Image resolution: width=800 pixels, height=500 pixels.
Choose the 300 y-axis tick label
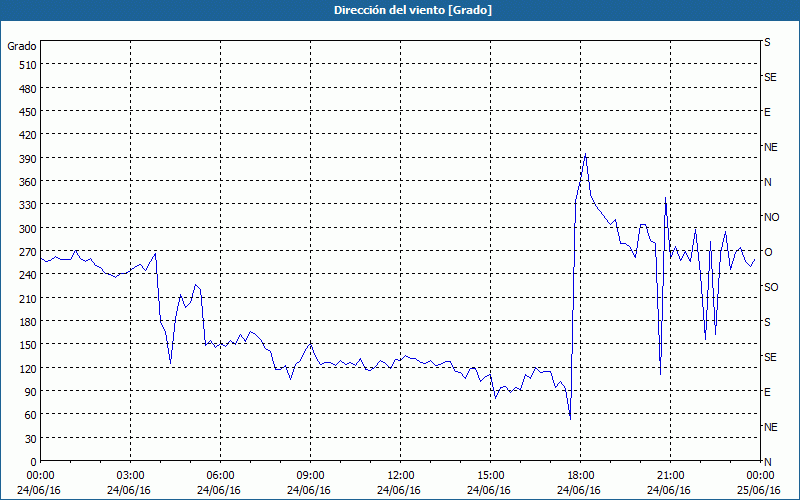click(29, 229)
